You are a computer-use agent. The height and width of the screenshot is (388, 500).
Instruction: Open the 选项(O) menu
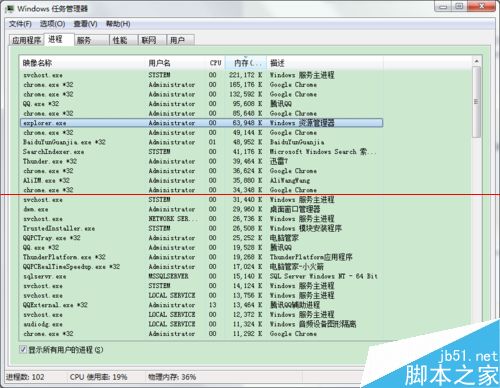52,24
